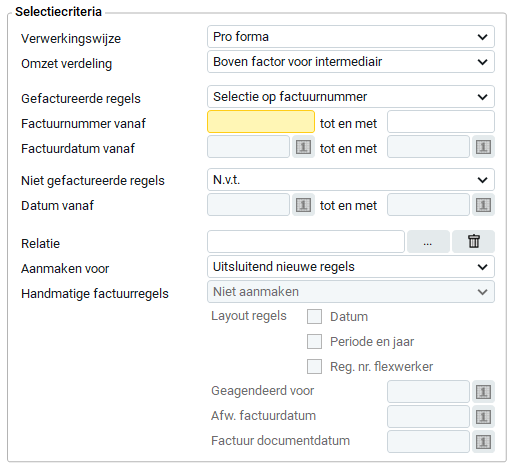This screenshot has height=471, width=522.
Task: Open Niet gefactureerde regels N.v.t. dropdown
Action: (x=351, y=180)
